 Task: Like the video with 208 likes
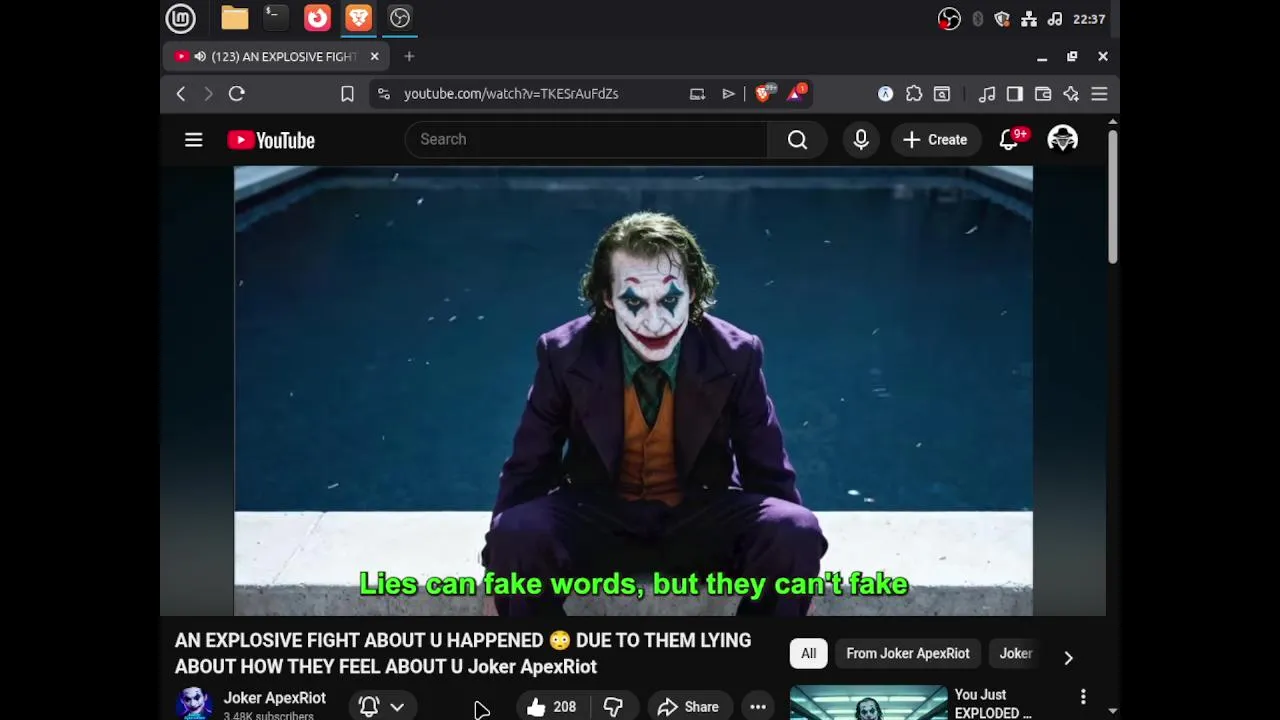(551, 707)
